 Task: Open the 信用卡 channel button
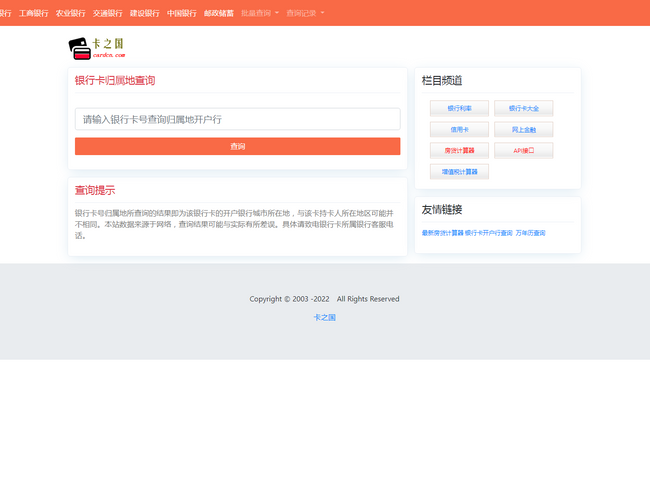459,129
